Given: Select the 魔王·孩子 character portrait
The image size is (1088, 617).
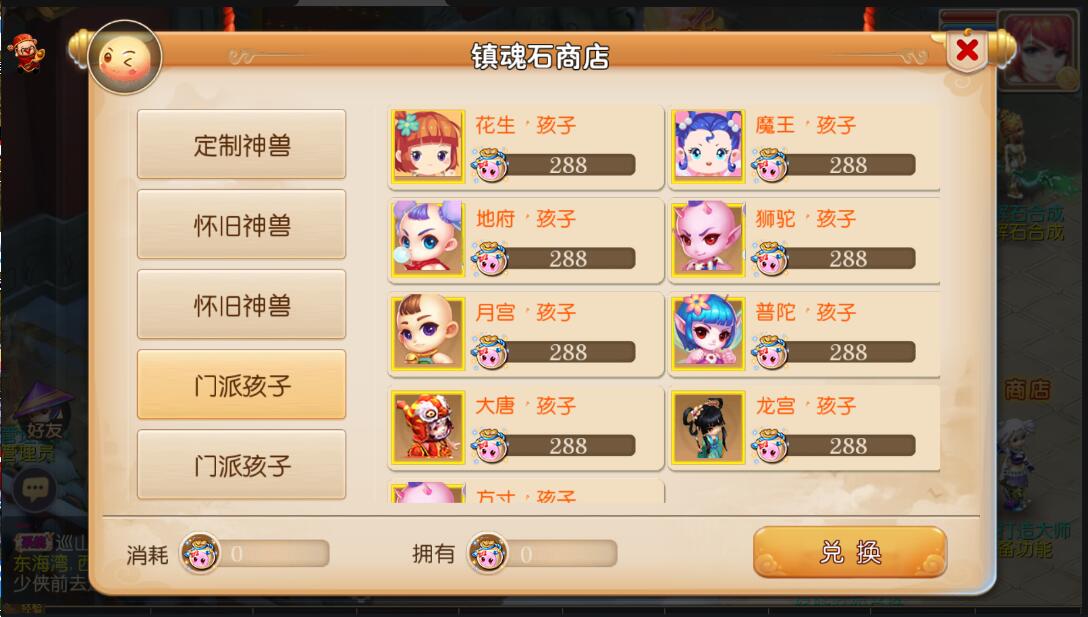Looking at the screenshot, I should pos(708,146).
